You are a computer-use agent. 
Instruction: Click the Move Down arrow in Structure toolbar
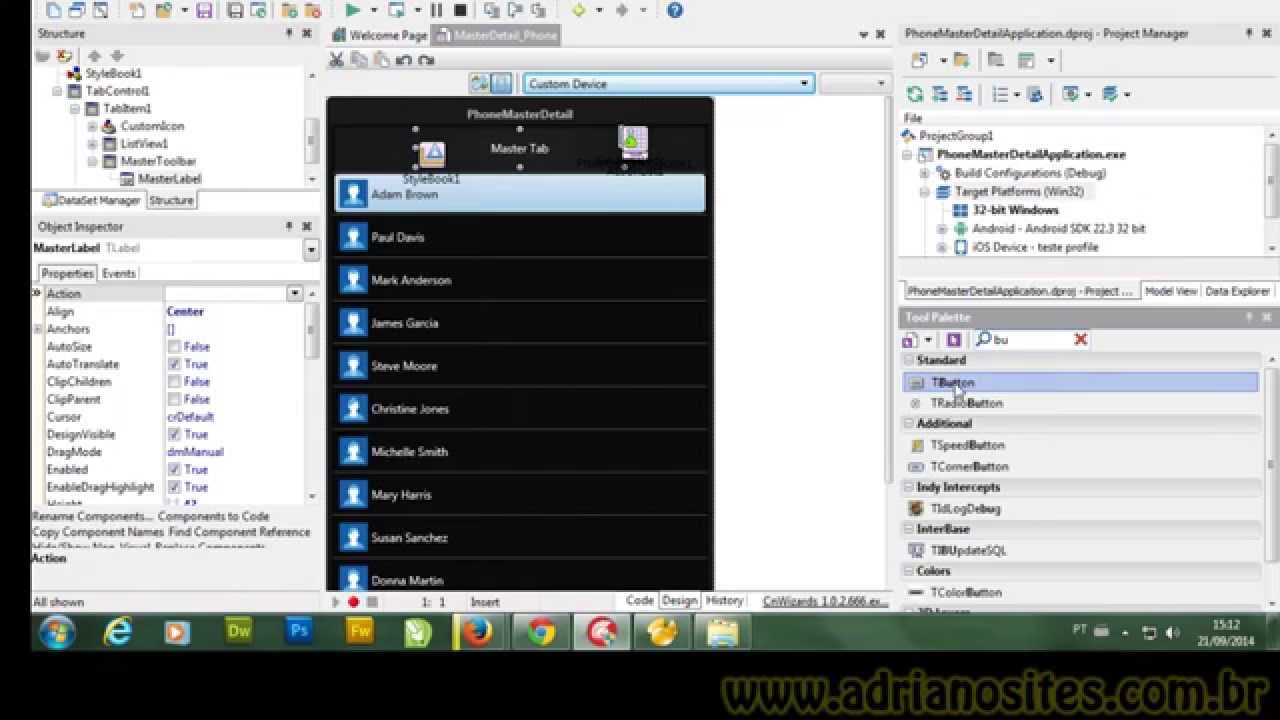[x=117, y=56]
